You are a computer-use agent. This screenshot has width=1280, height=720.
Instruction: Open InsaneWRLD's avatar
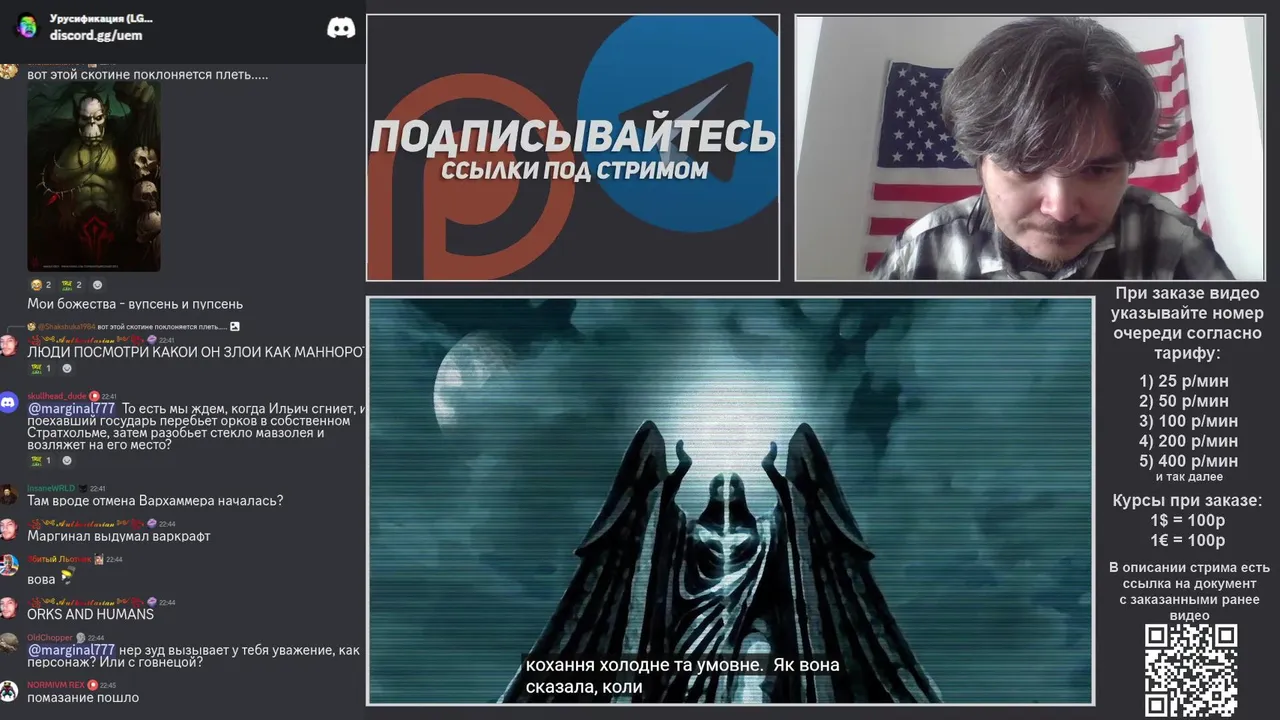(x=9, y=495)
